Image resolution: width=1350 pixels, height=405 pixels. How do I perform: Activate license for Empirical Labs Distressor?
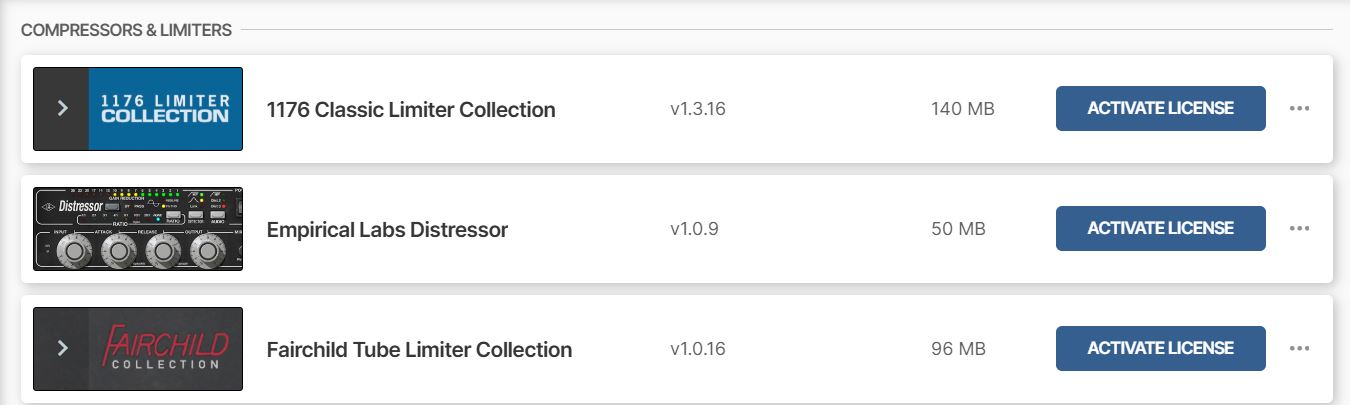point(1160,228)
